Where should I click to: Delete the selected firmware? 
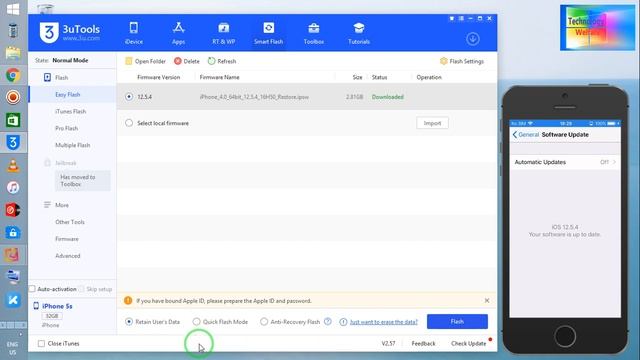[187, 61]
